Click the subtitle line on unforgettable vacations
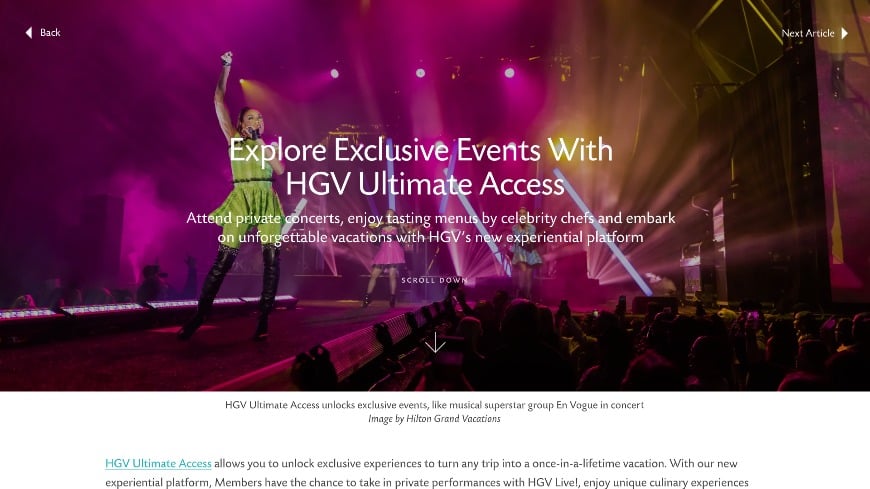This screenshot has height=489, width=870. tap(431, 238)
